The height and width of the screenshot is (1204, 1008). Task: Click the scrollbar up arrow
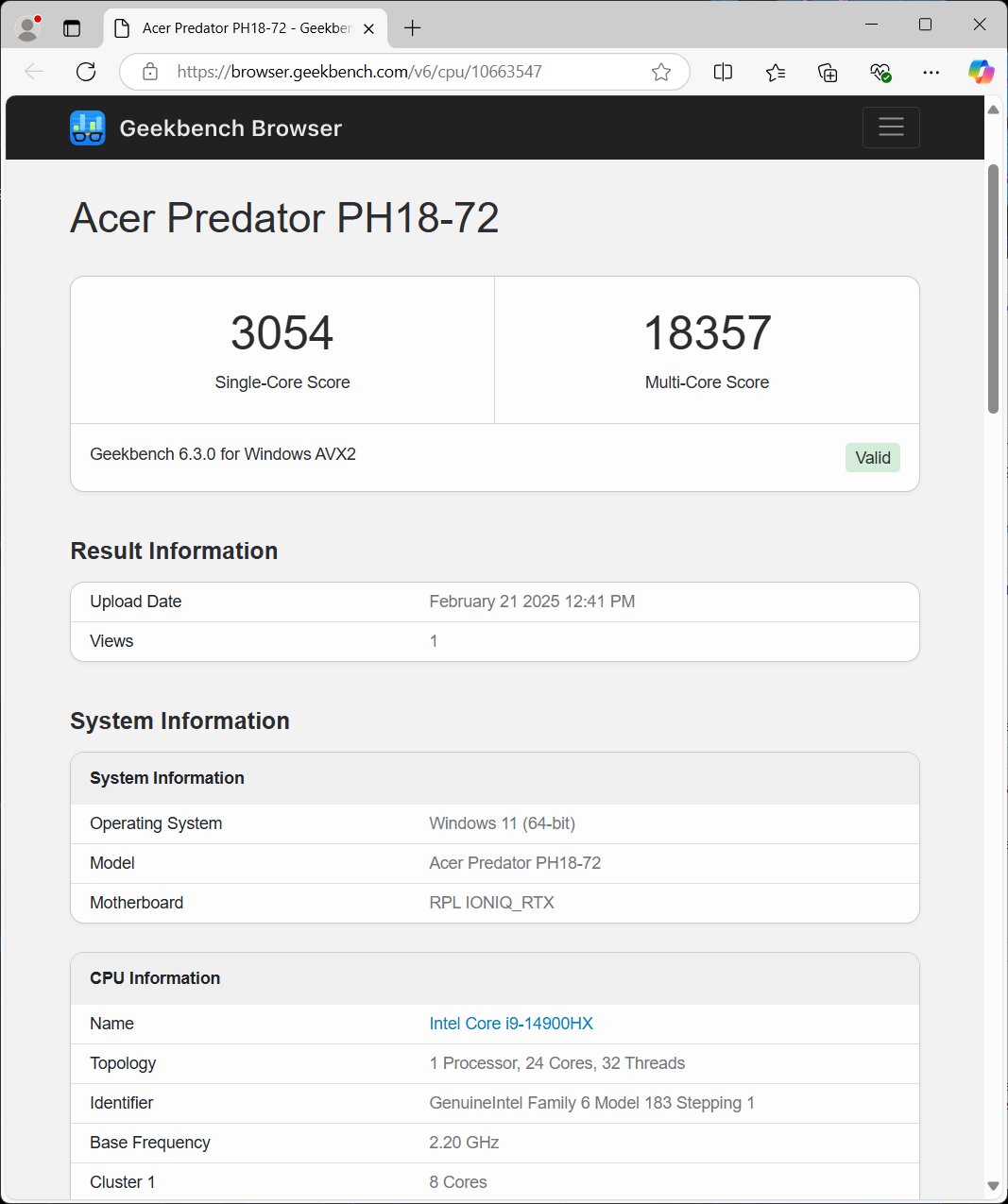[x=993, y=110]
